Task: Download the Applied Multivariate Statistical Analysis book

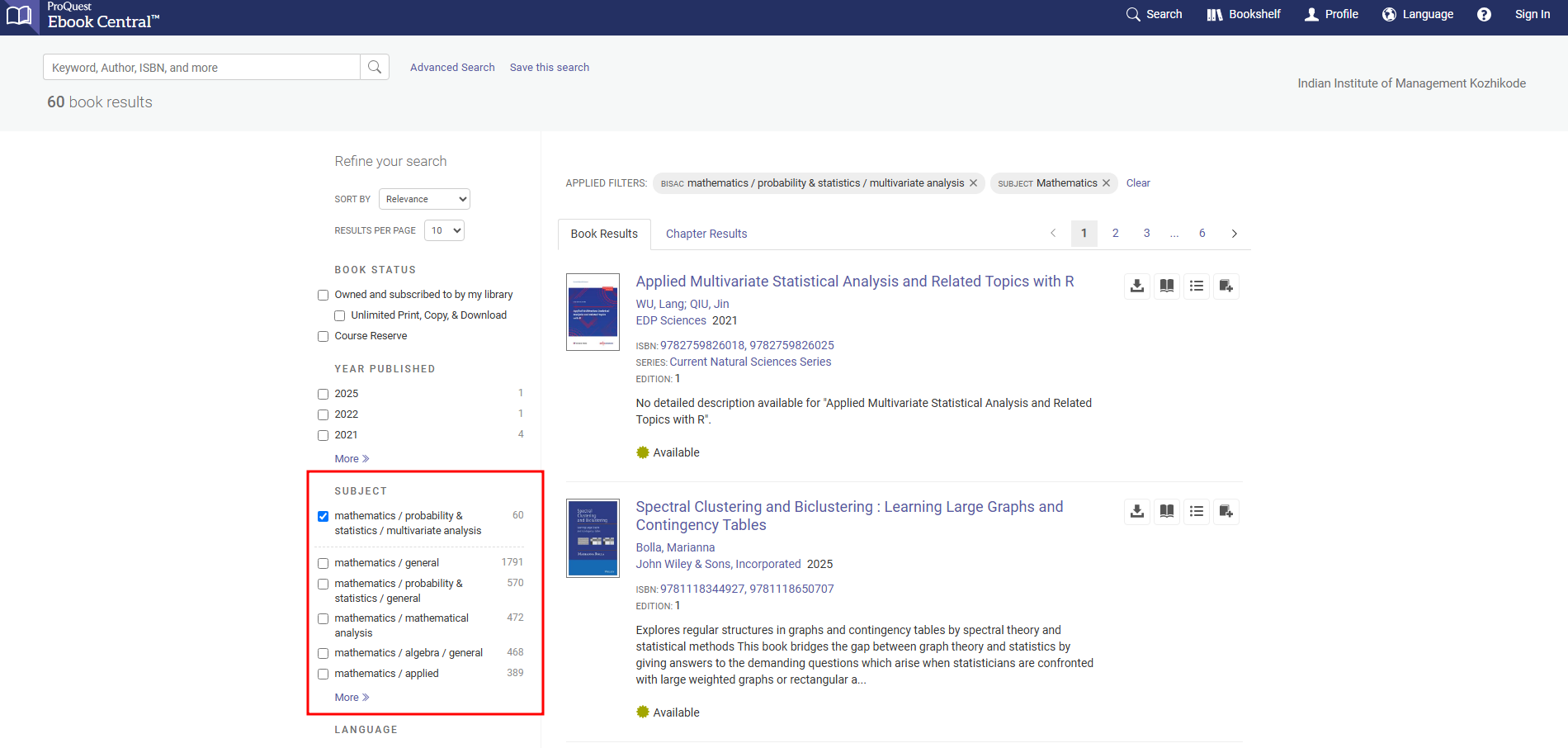Action: click(1136, 286)
